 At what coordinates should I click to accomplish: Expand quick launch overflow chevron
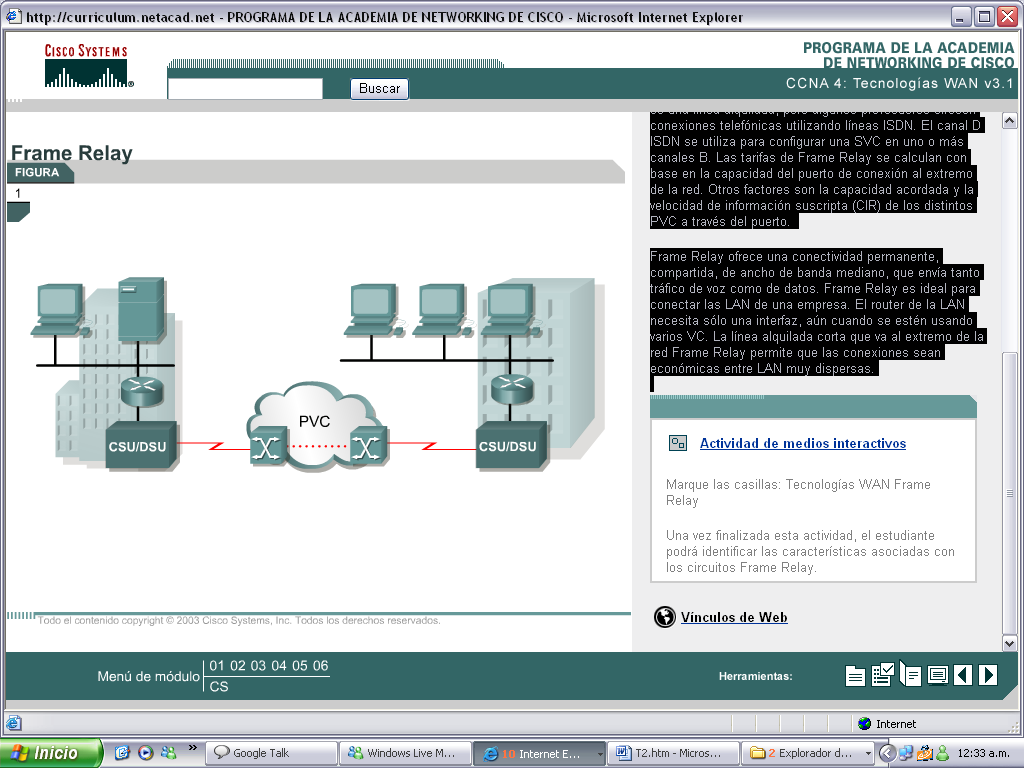192,748
